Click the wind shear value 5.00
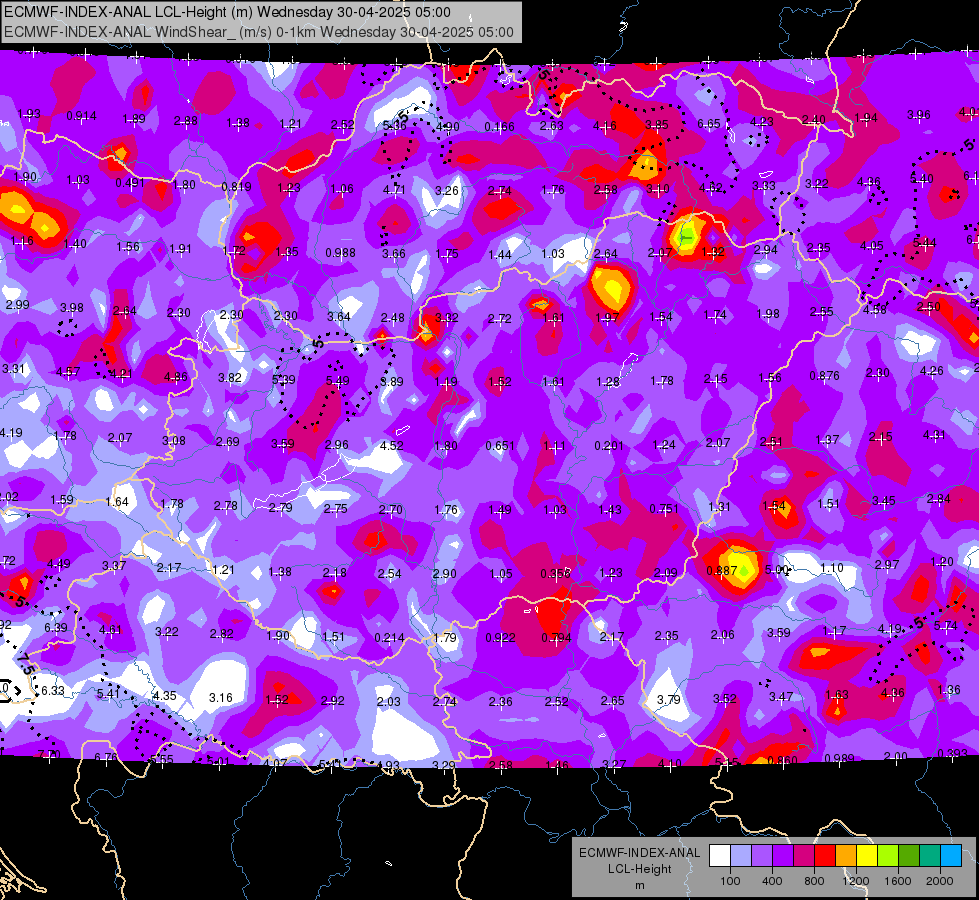The height and width of the screenshot is (900, 979). tap(777, 570)
